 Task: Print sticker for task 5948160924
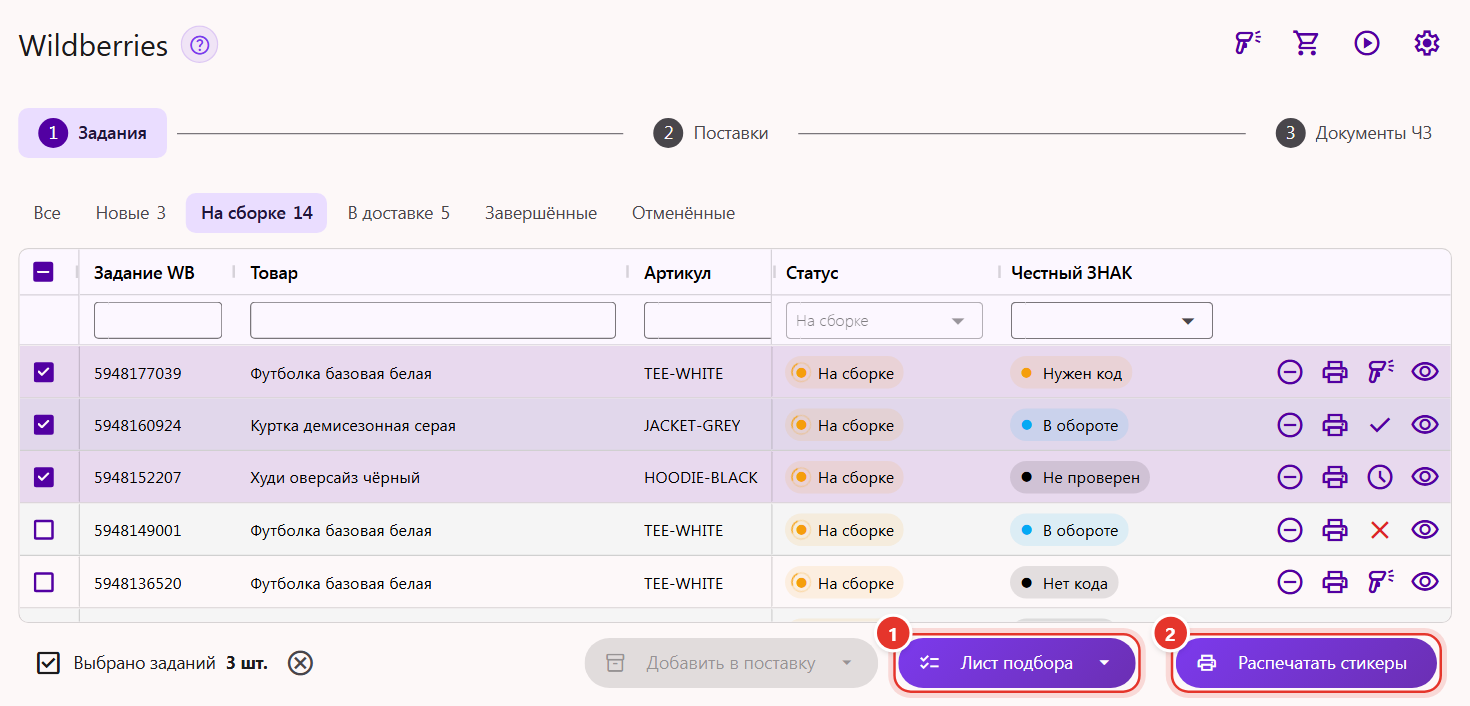coord(1335,425)
